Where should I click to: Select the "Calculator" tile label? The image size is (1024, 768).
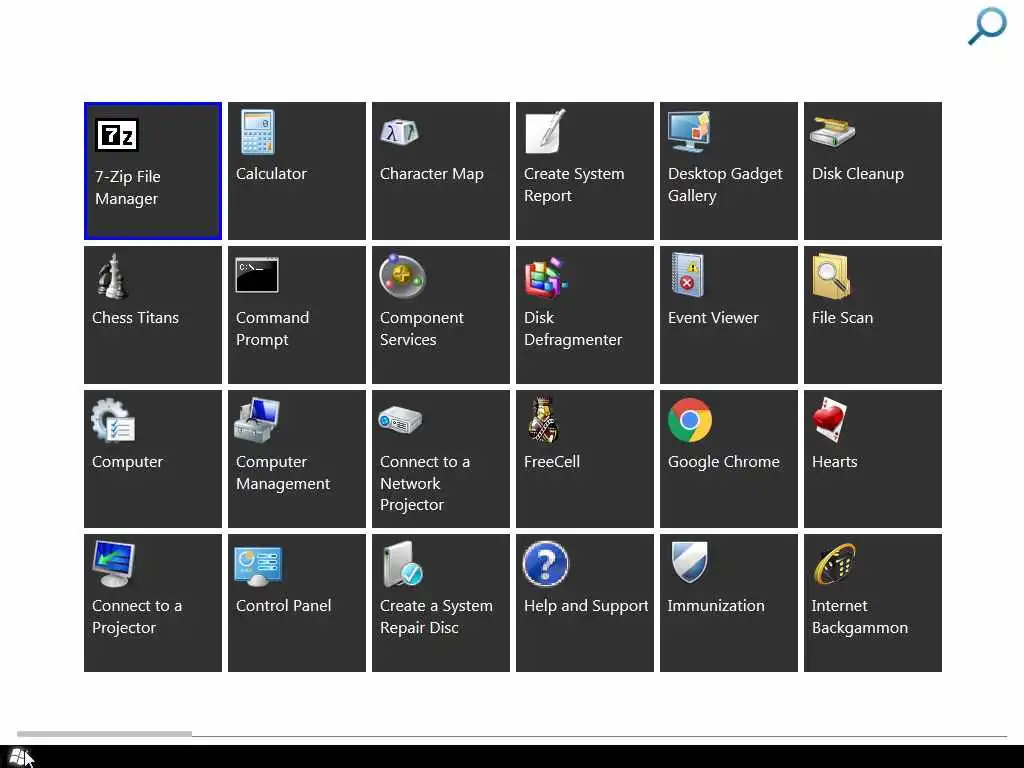[x=271, y=174]
